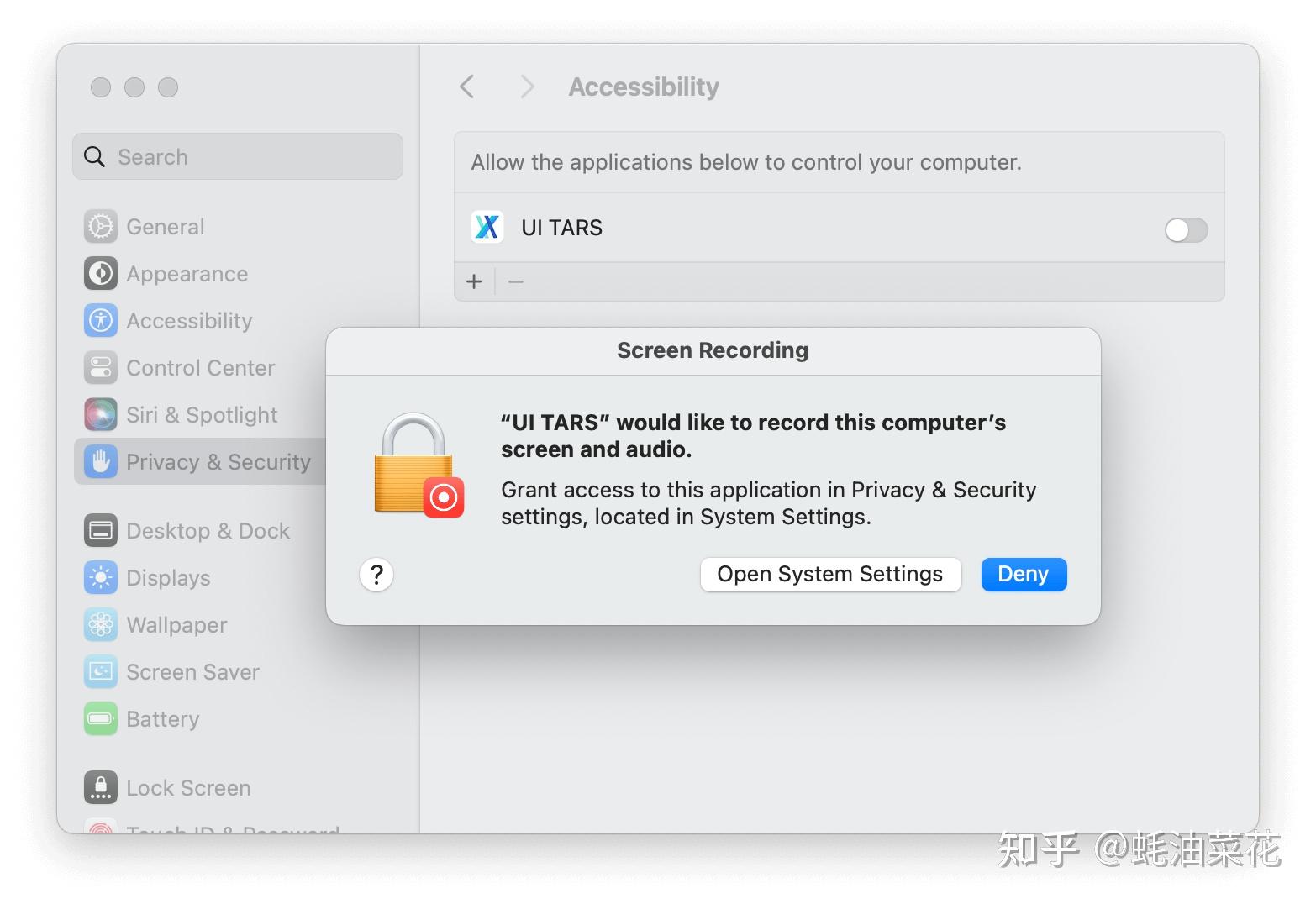Remove application with the minus button
The image size is (1316, 904).
516,282
